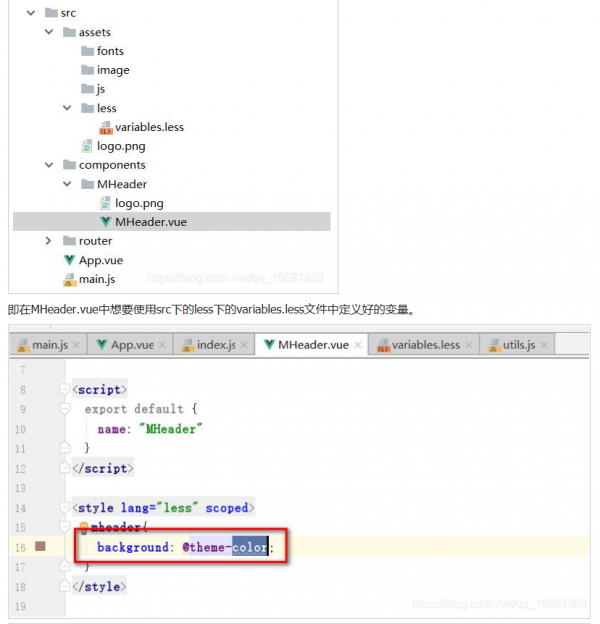
Task: Click the lightbulb hint icon on line 15
Action: coord(84,527)
